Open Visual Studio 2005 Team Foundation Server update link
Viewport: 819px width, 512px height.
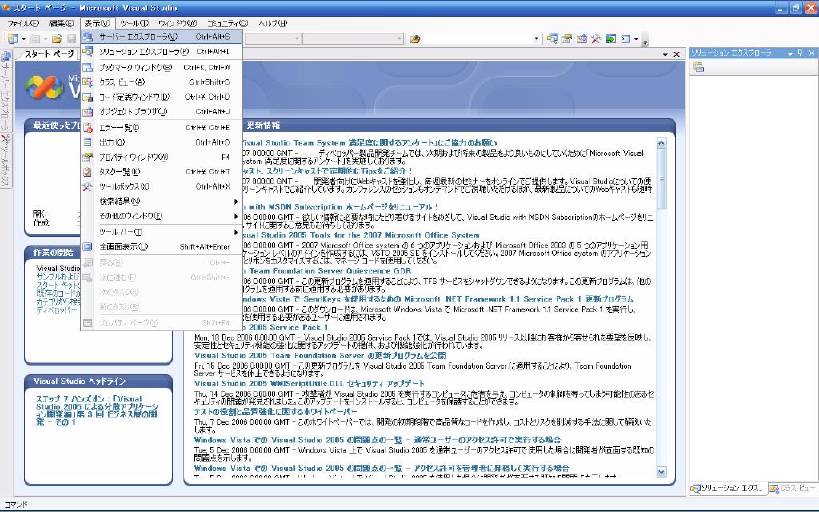click(x=320, y=355)
